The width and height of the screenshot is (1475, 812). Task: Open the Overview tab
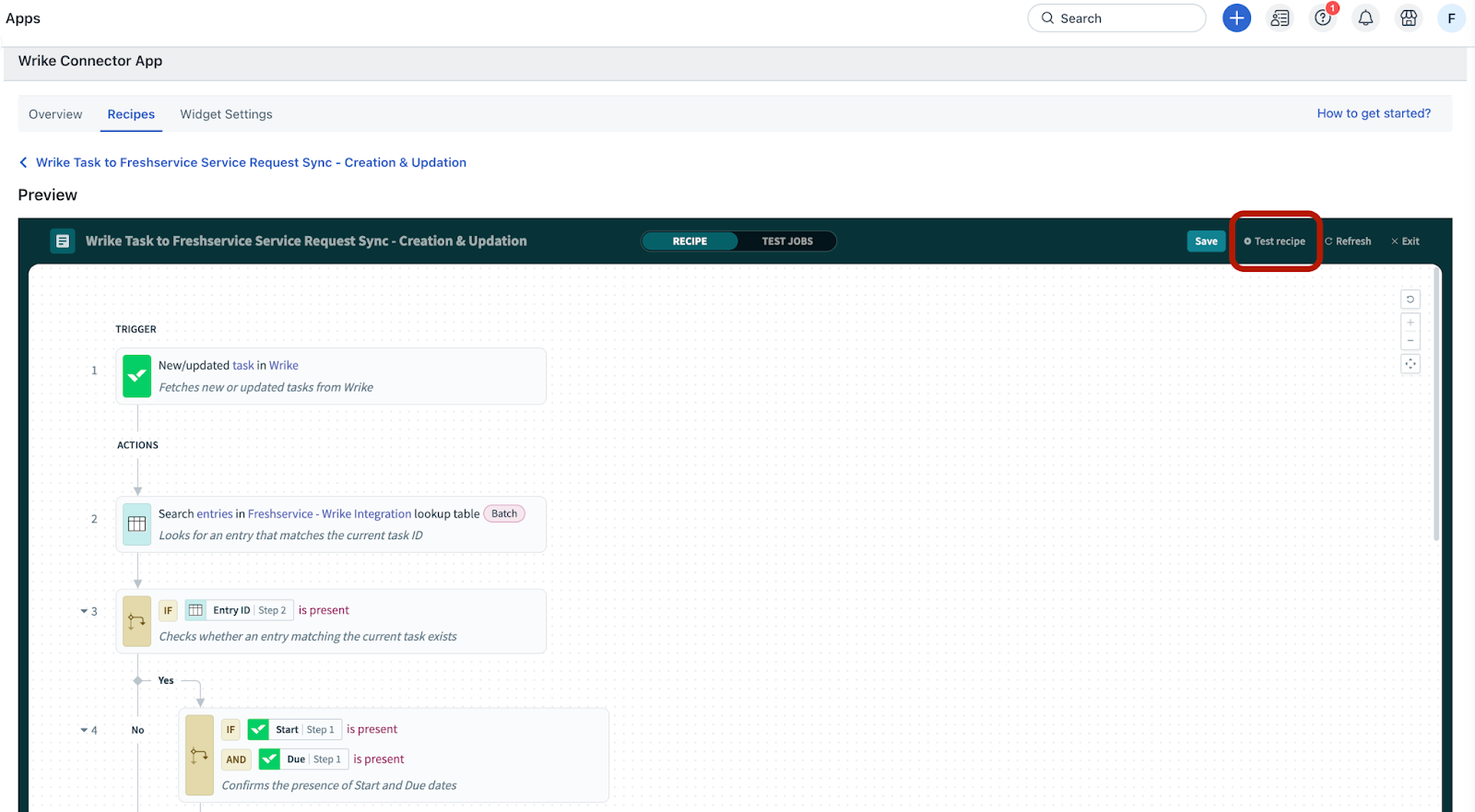pos(55,114)
